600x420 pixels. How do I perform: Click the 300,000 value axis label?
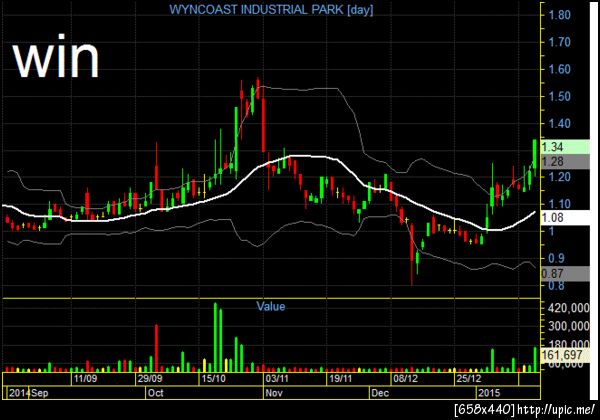[569, 326]
